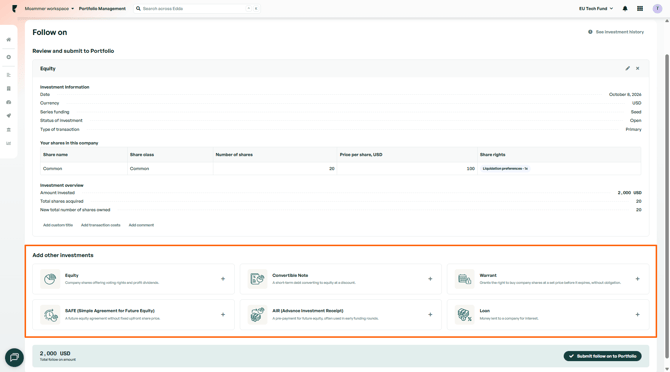This screenshot has width=670, height=372.
Task: Open the Home icon in the sidebar
Action: [x=9, y=40]
